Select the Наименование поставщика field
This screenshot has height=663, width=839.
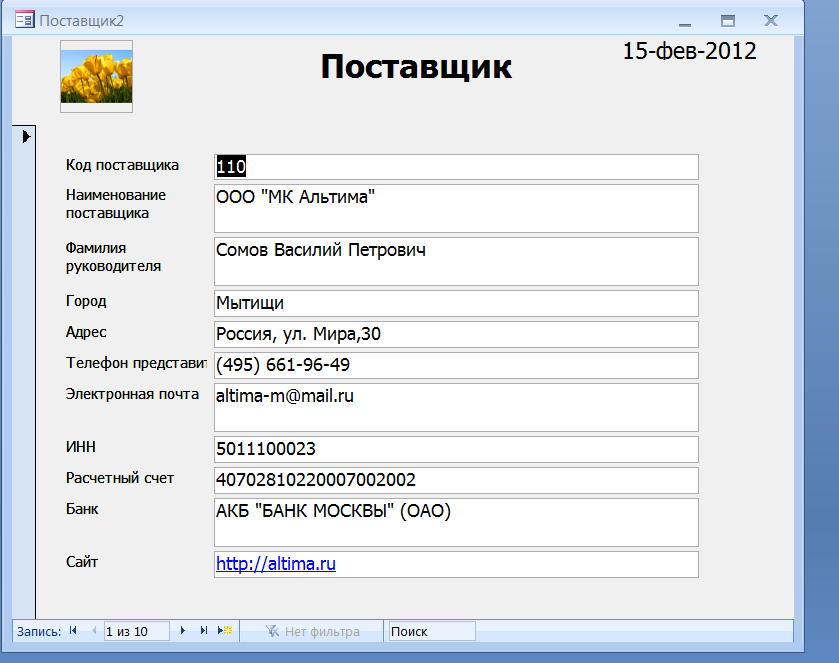pyautogui.click(x=456, y=209)
